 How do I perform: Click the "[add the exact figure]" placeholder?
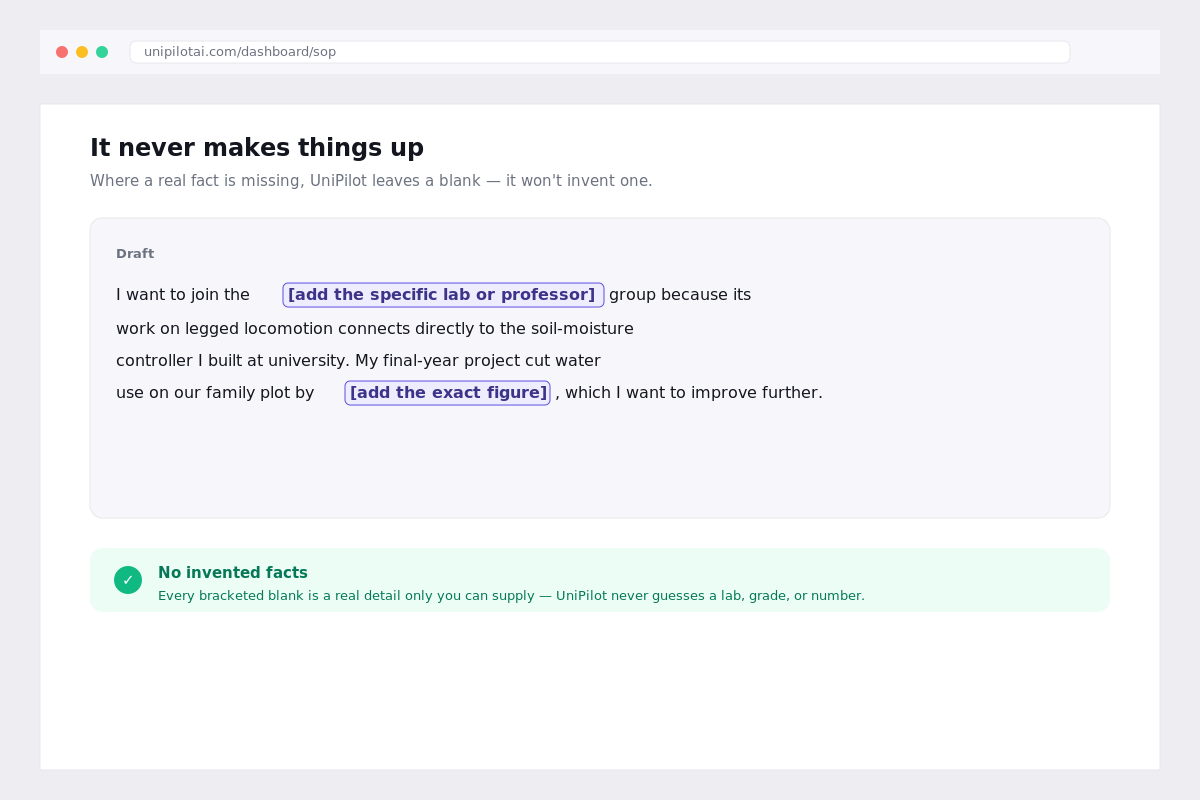coord(448,393)
